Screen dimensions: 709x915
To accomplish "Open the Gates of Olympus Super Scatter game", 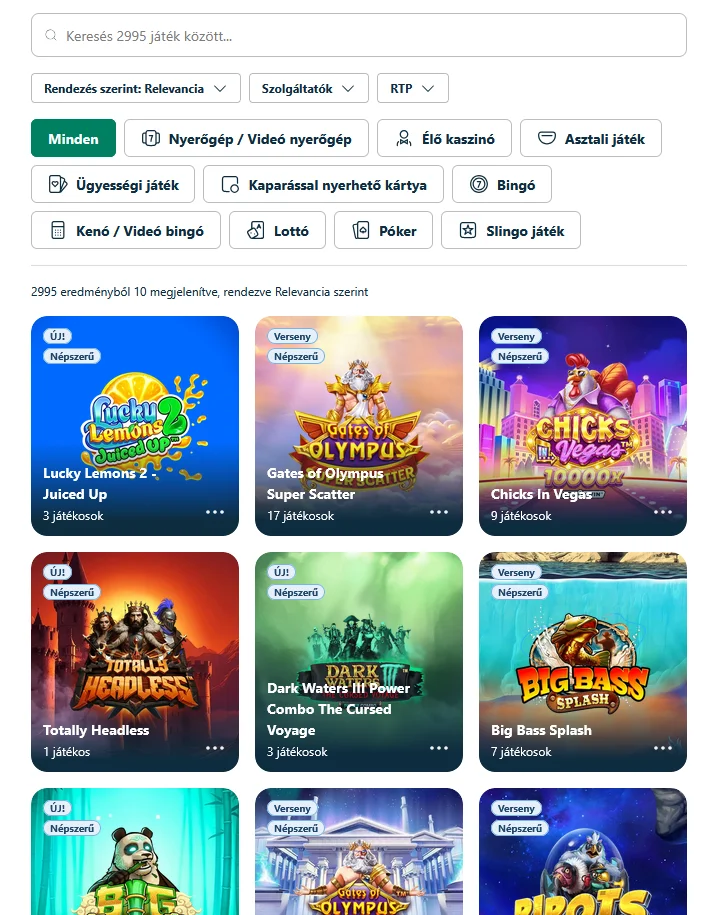I will (x=358, y=420).
